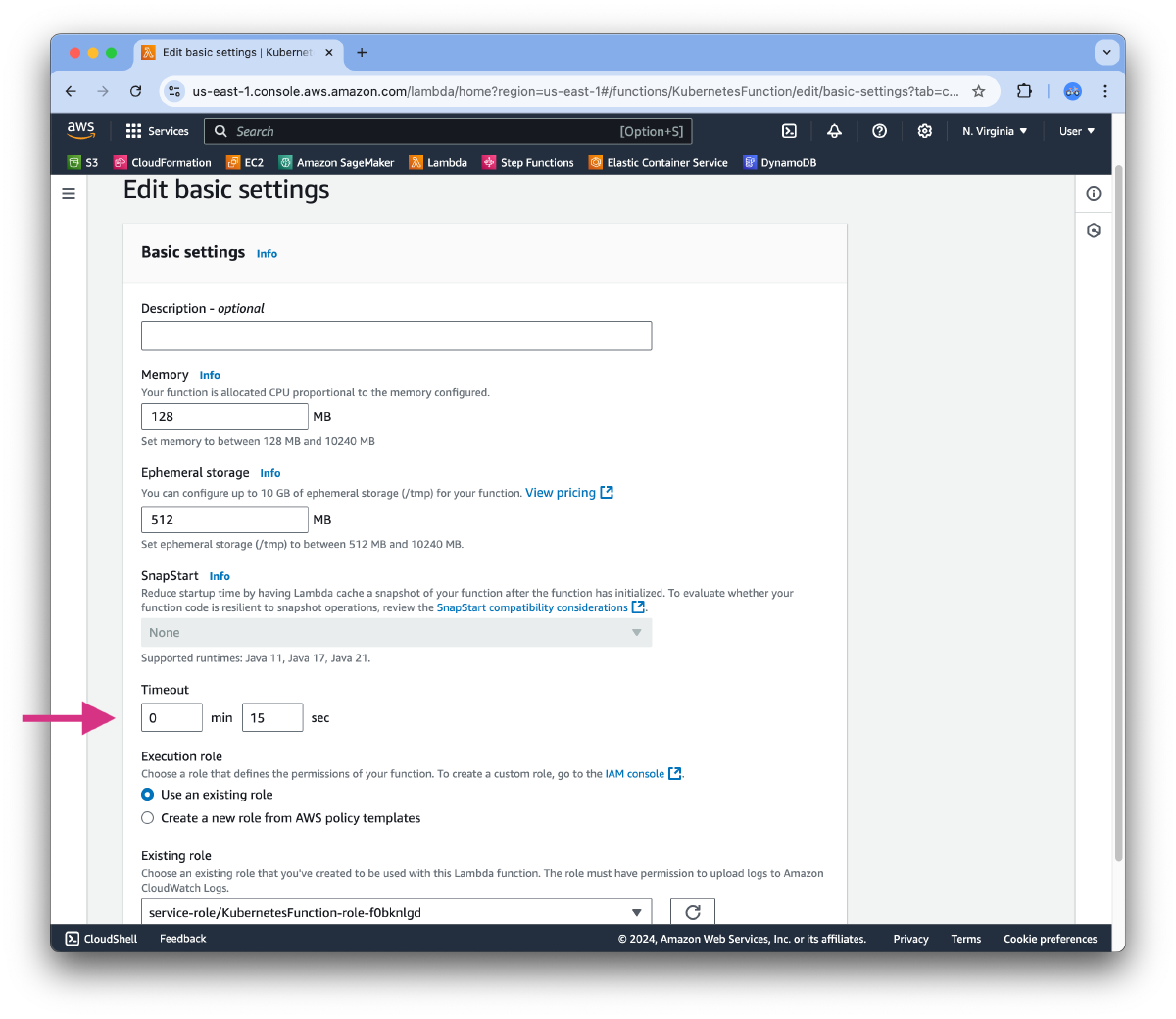Open the Privacy footer link

910,939
